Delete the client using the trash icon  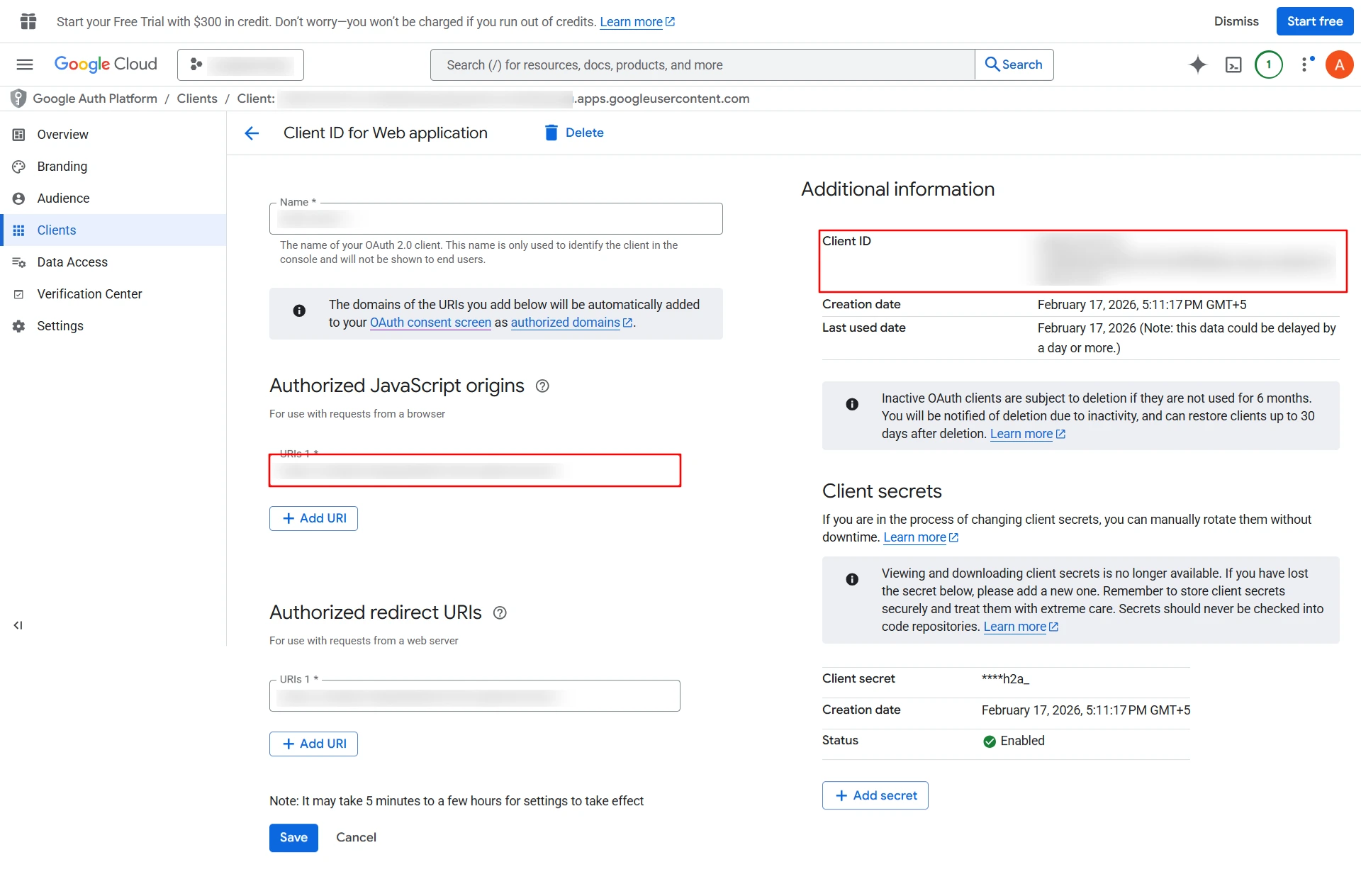coord(551,133)
